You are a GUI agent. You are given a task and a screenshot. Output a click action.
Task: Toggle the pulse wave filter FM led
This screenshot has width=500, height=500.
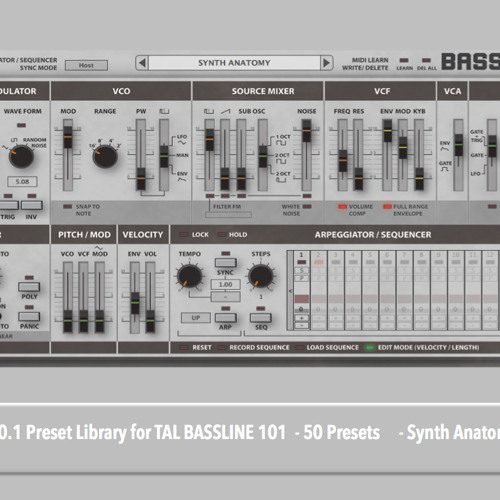(210, 196)
